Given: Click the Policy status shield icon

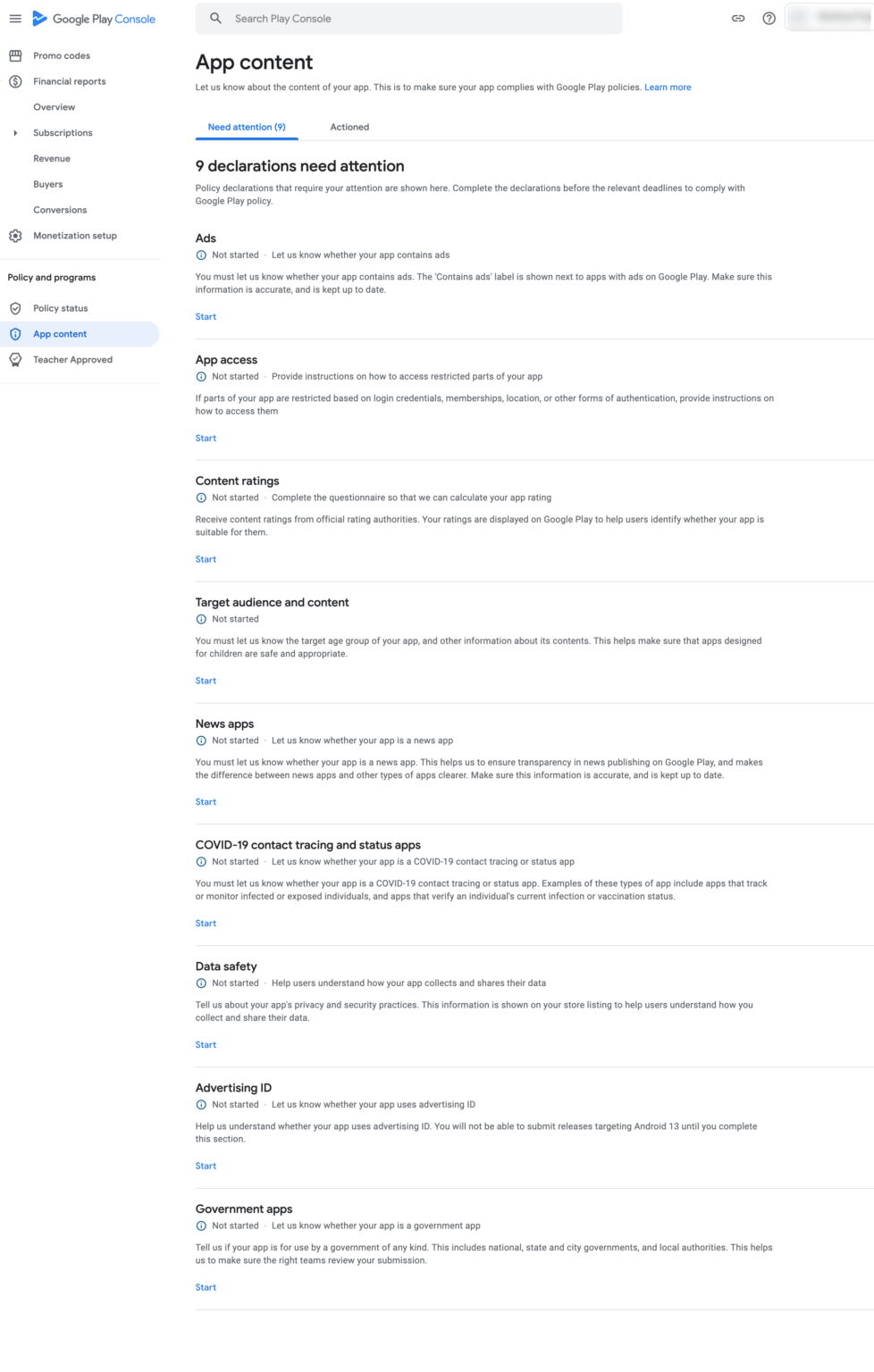Looking at the screenshot, I should point(15,308).
